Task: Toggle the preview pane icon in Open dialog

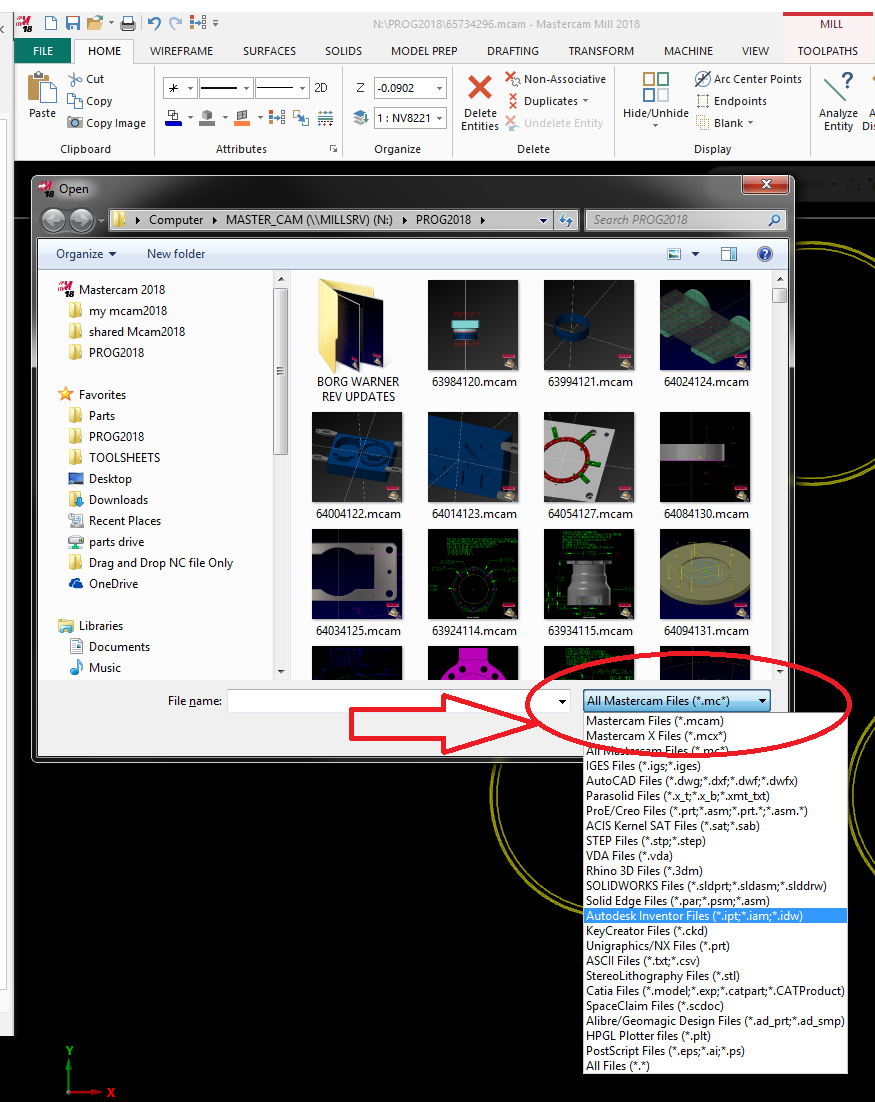Action: (x=729, y=254)
